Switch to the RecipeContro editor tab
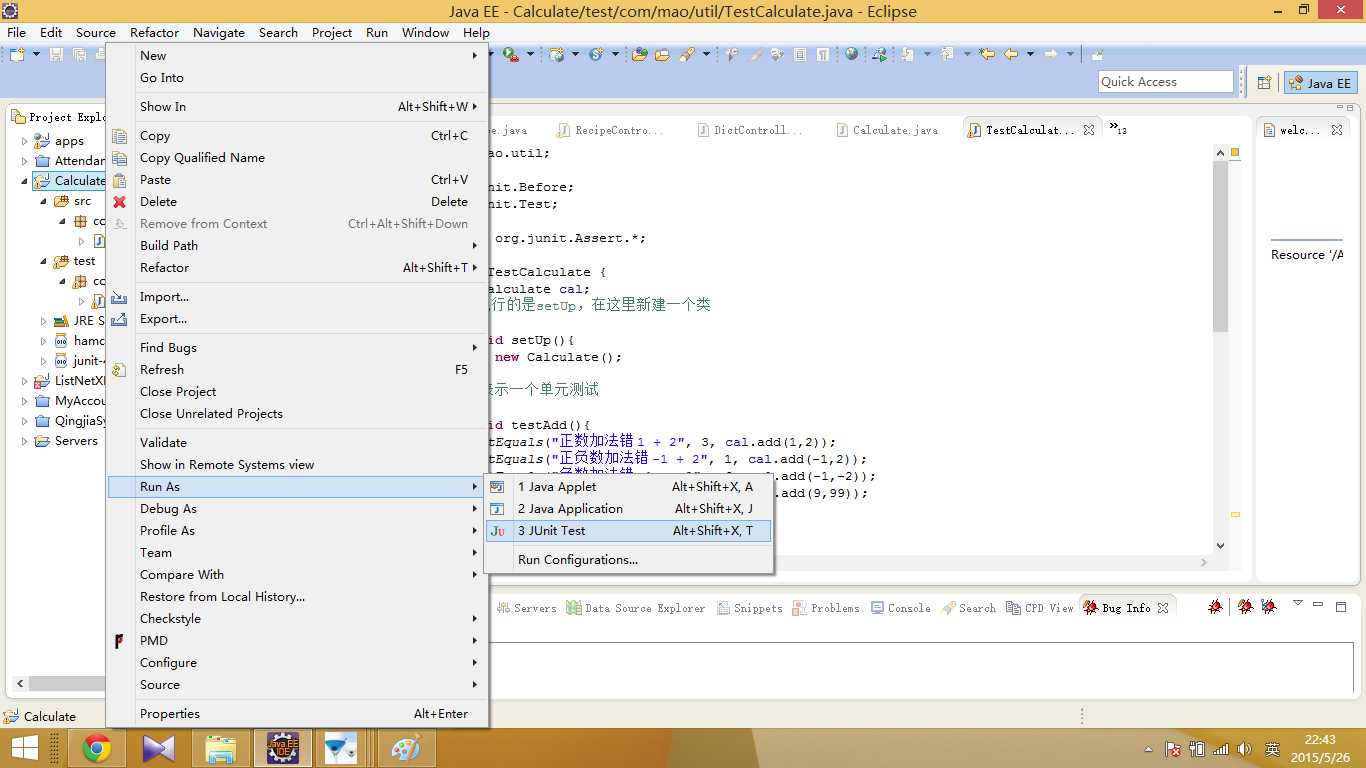 609,130
